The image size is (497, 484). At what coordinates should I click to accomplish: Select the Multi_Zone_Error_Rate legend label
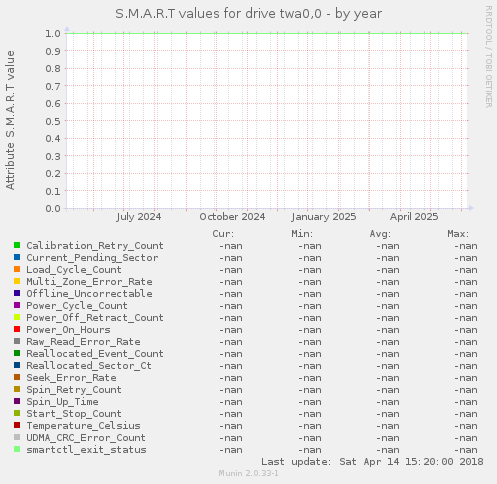pos(89,282)
